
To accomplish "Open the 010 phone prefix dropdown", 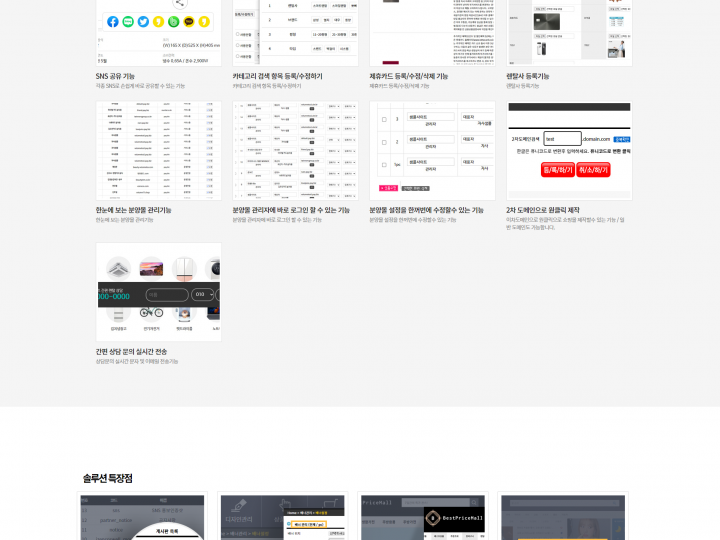I will pos(201,295).
